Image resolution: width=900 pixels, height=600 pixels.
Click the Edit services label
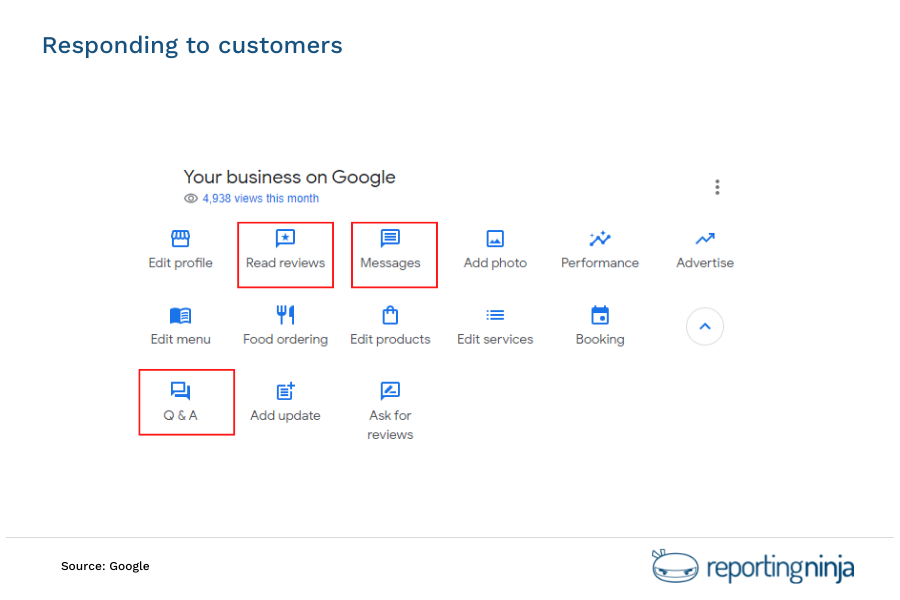[x=495, y=339]
